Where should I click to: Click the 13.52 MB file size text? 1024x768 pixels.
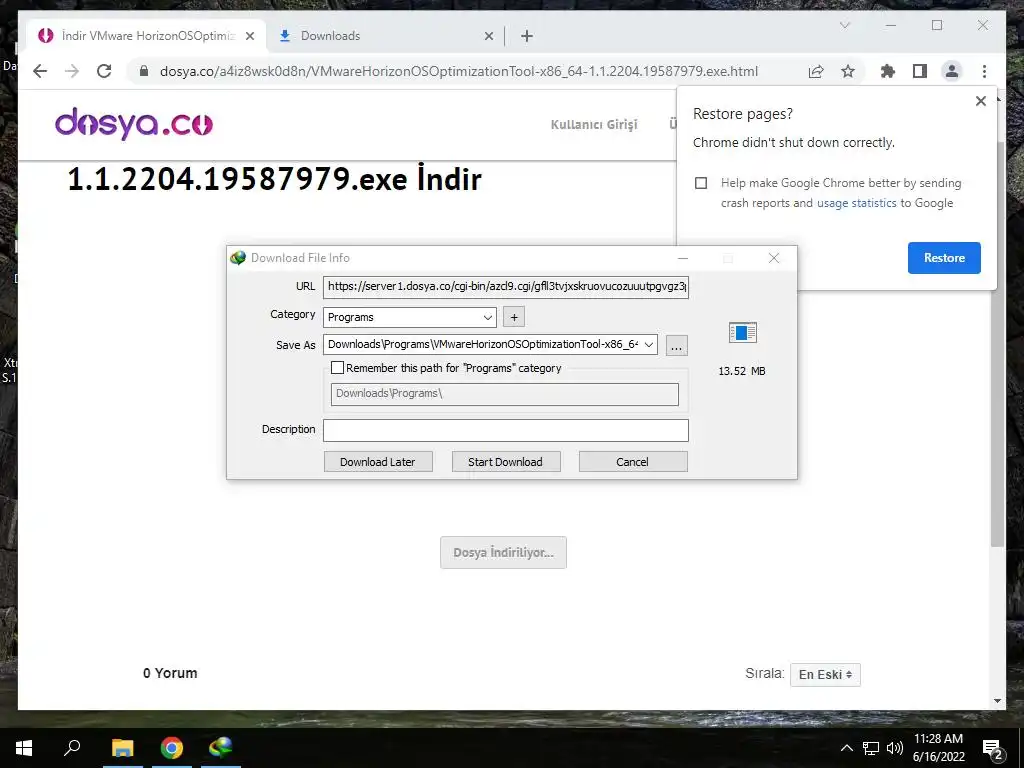click(x=742, y=371)
